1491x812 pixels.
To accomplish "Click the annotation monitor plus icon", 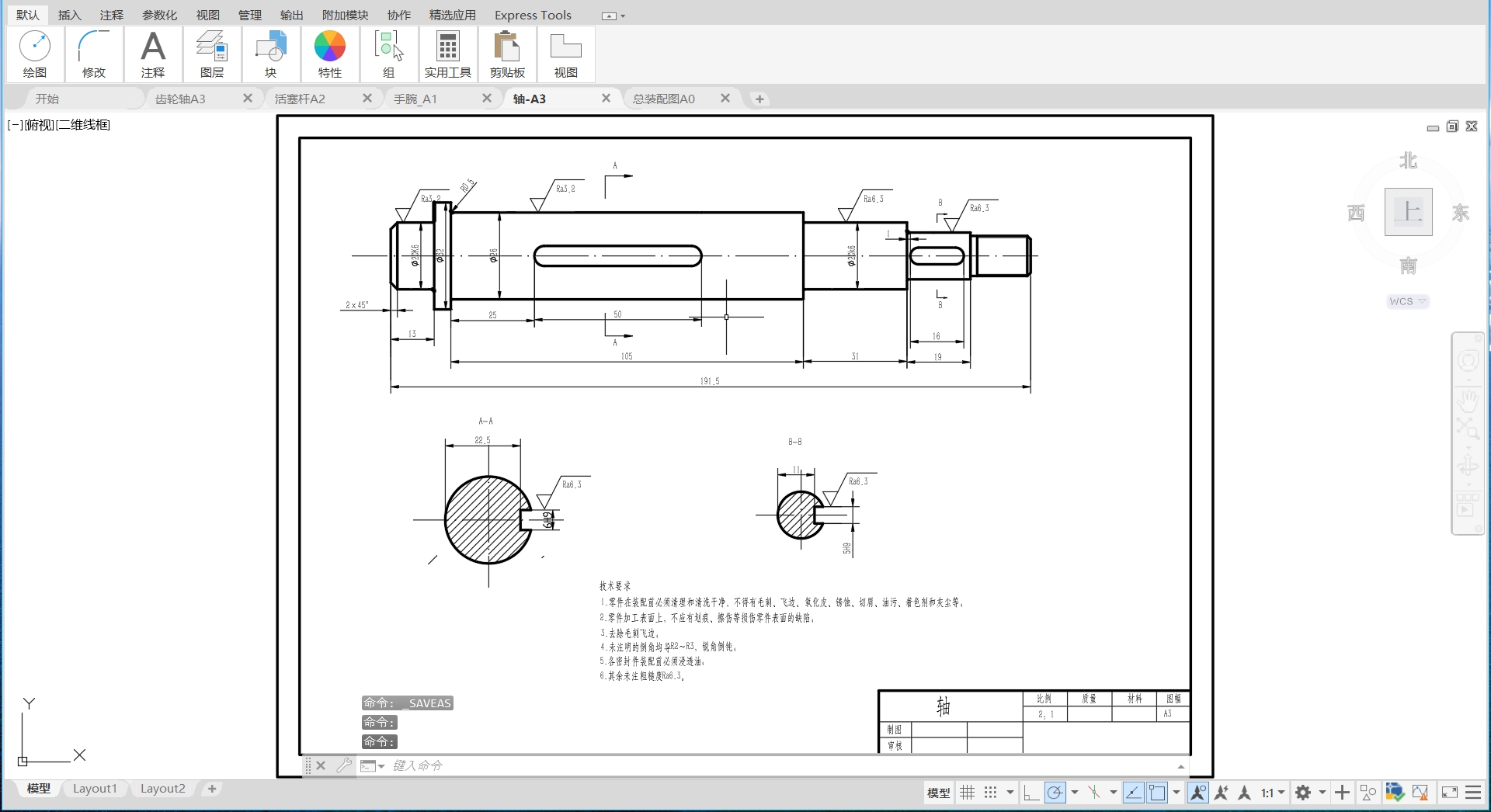I will point(1342,793).
